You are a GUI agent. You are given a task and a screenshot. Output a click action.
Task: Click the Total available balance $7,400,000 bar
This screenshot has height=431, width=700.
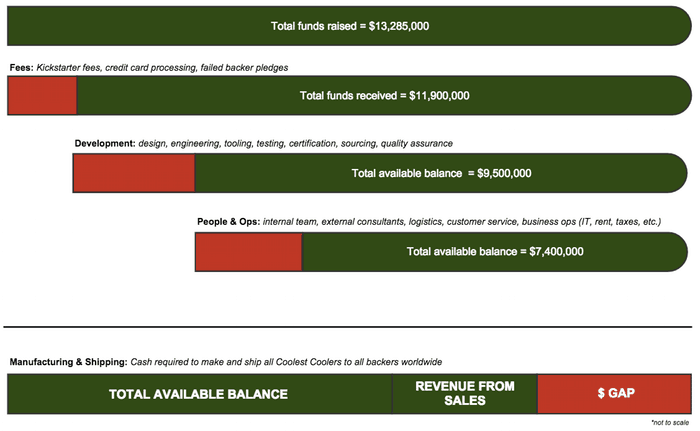[x=494, y=251]
